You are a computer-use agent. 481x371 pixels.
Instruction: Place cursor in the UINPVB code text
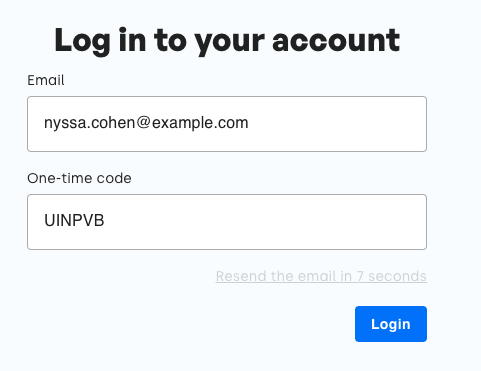pyautogui.click(x=74, y=220)
